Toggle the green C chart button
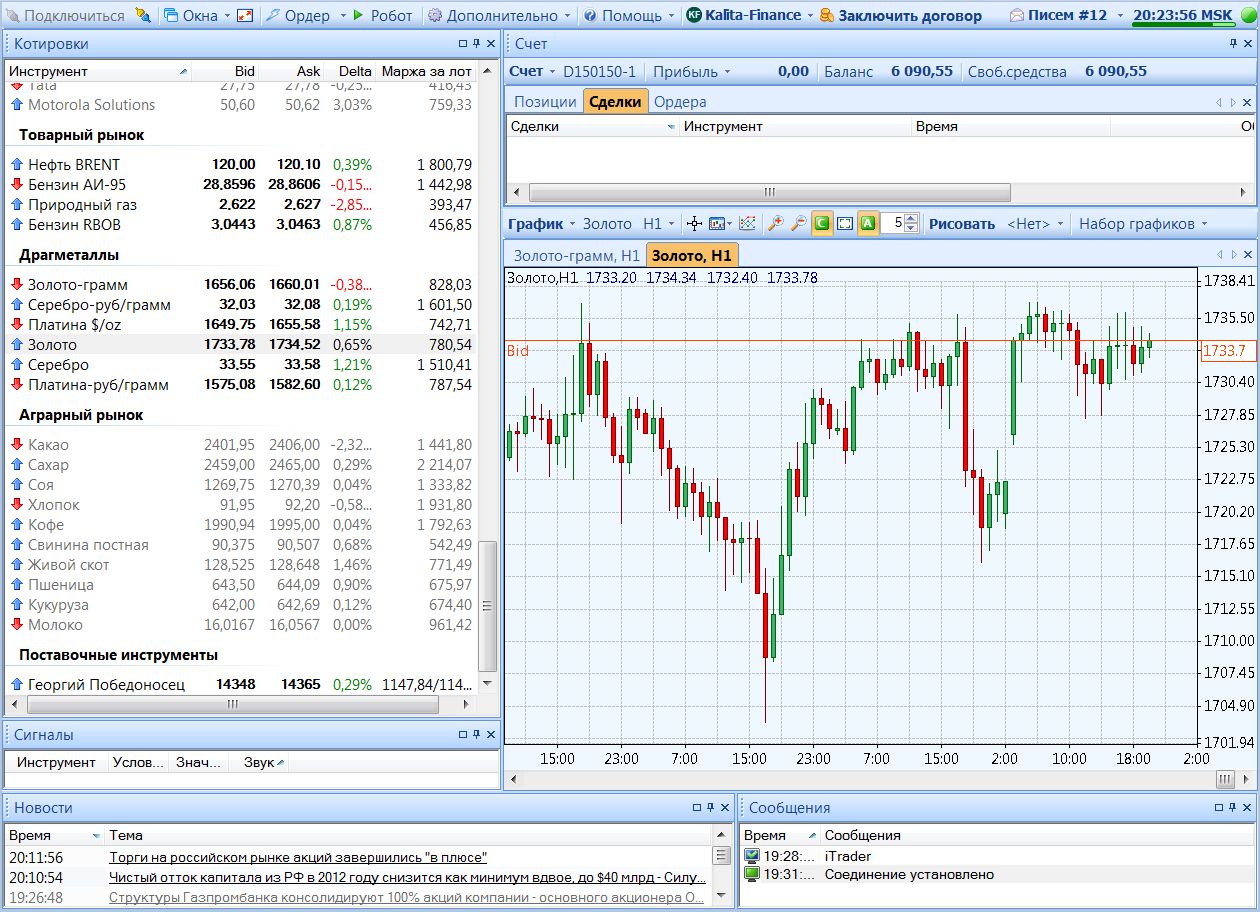The width and height of the screenshot is (1260, 912). pos(821,224)
